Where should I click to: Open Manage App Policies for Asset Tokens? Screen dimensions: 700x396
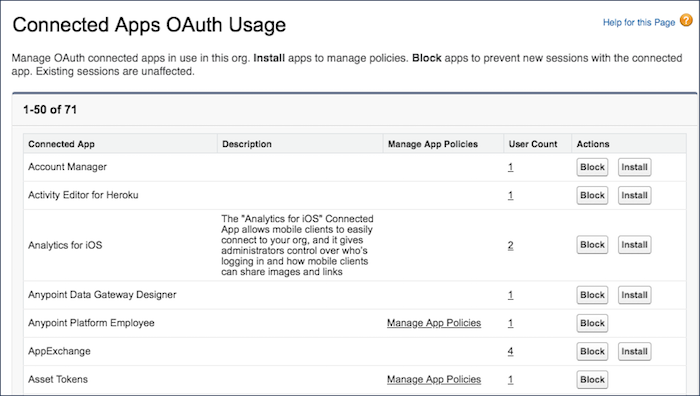434,379
